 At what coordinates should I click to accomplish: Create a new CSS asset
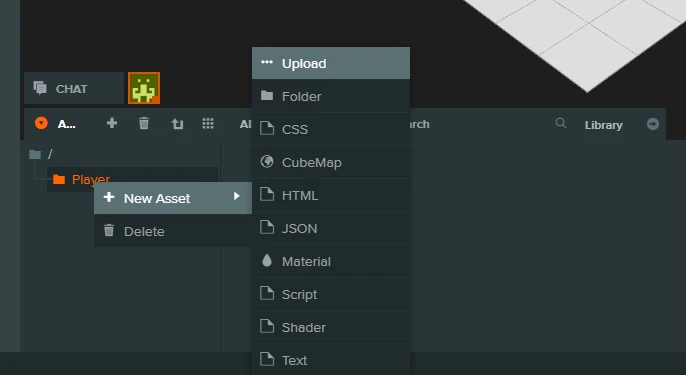[331, 129]
